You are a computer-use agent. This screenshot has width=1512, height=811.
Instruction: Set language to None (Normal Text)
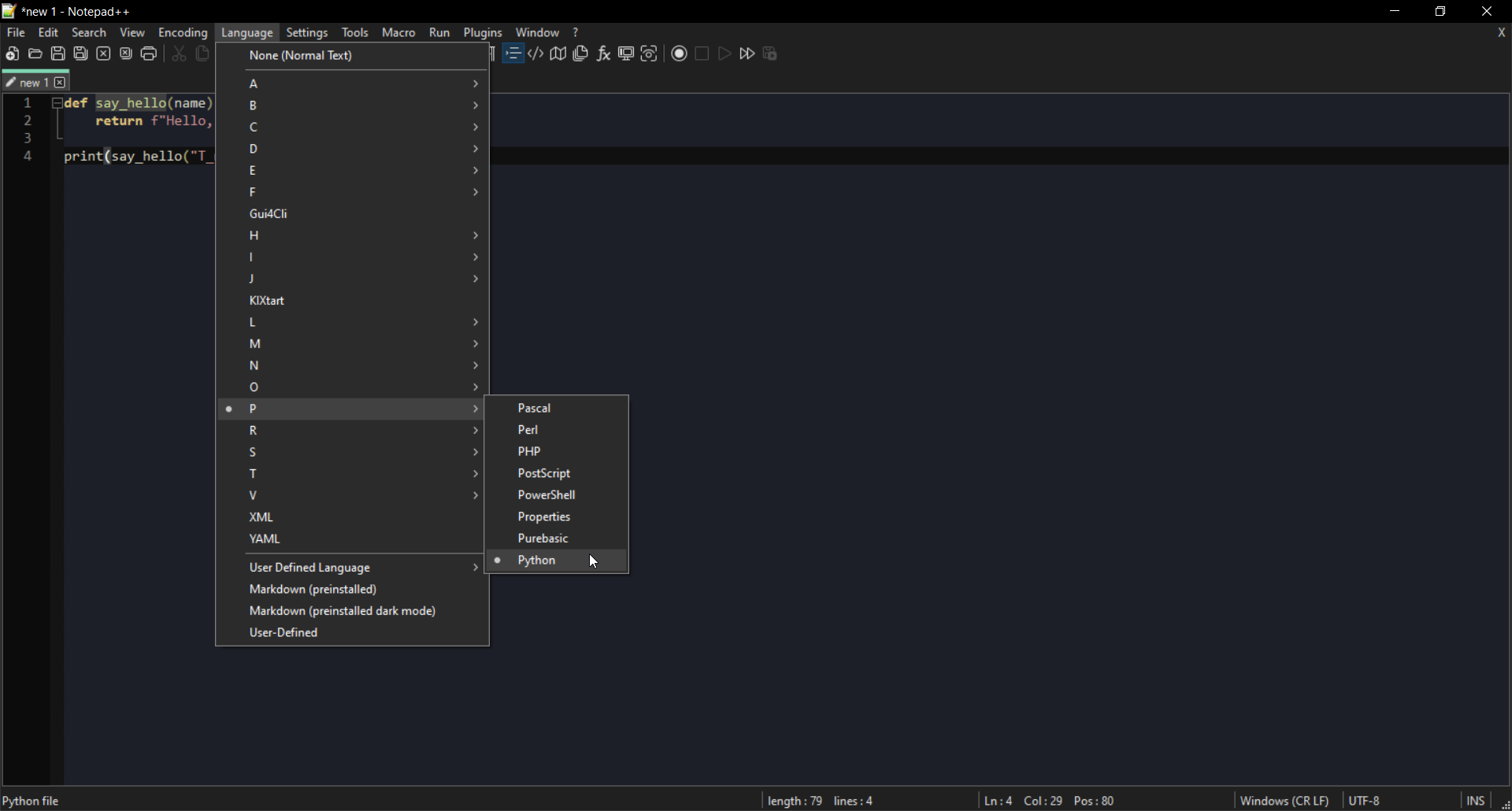(x=300, y=55)
